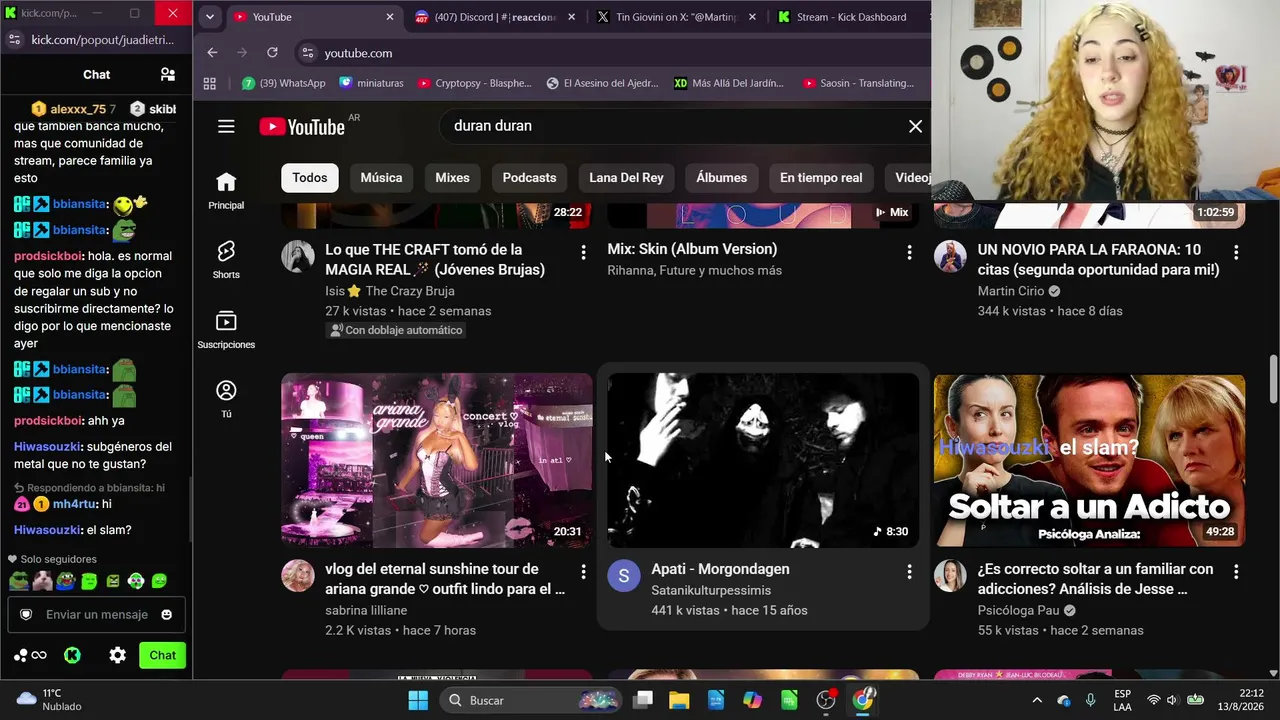This screenshot has width=1280, height=720.
Task: Select the Mixes filter chip
Action: [452, 178]
